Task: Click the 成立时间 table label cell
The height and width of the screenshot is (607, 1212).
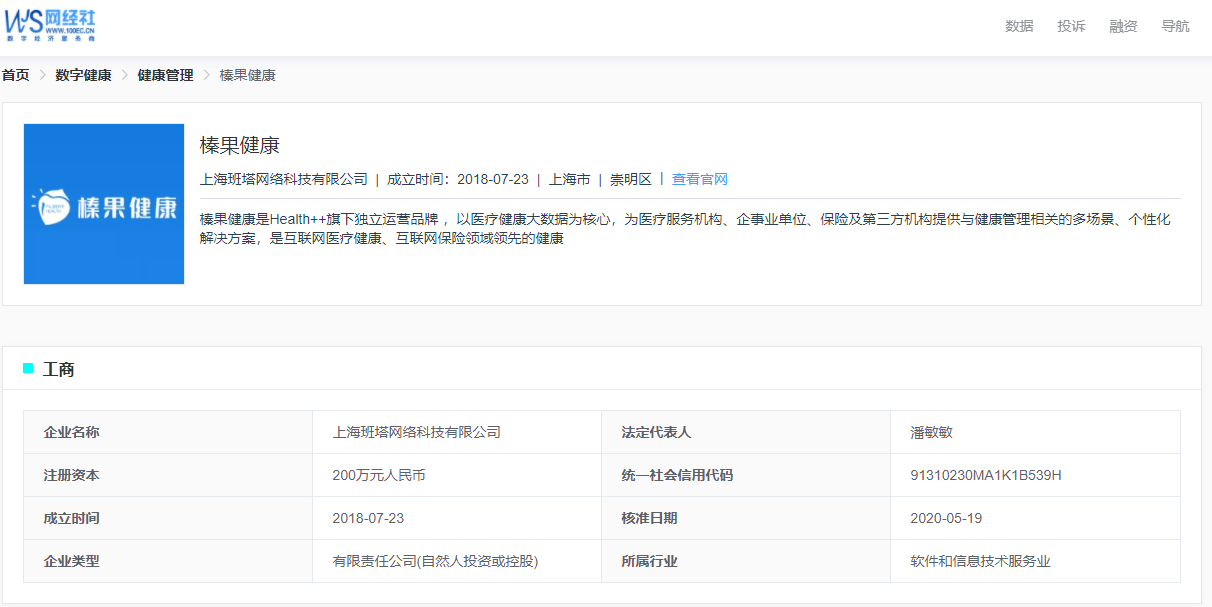Action: pos(168,518)
